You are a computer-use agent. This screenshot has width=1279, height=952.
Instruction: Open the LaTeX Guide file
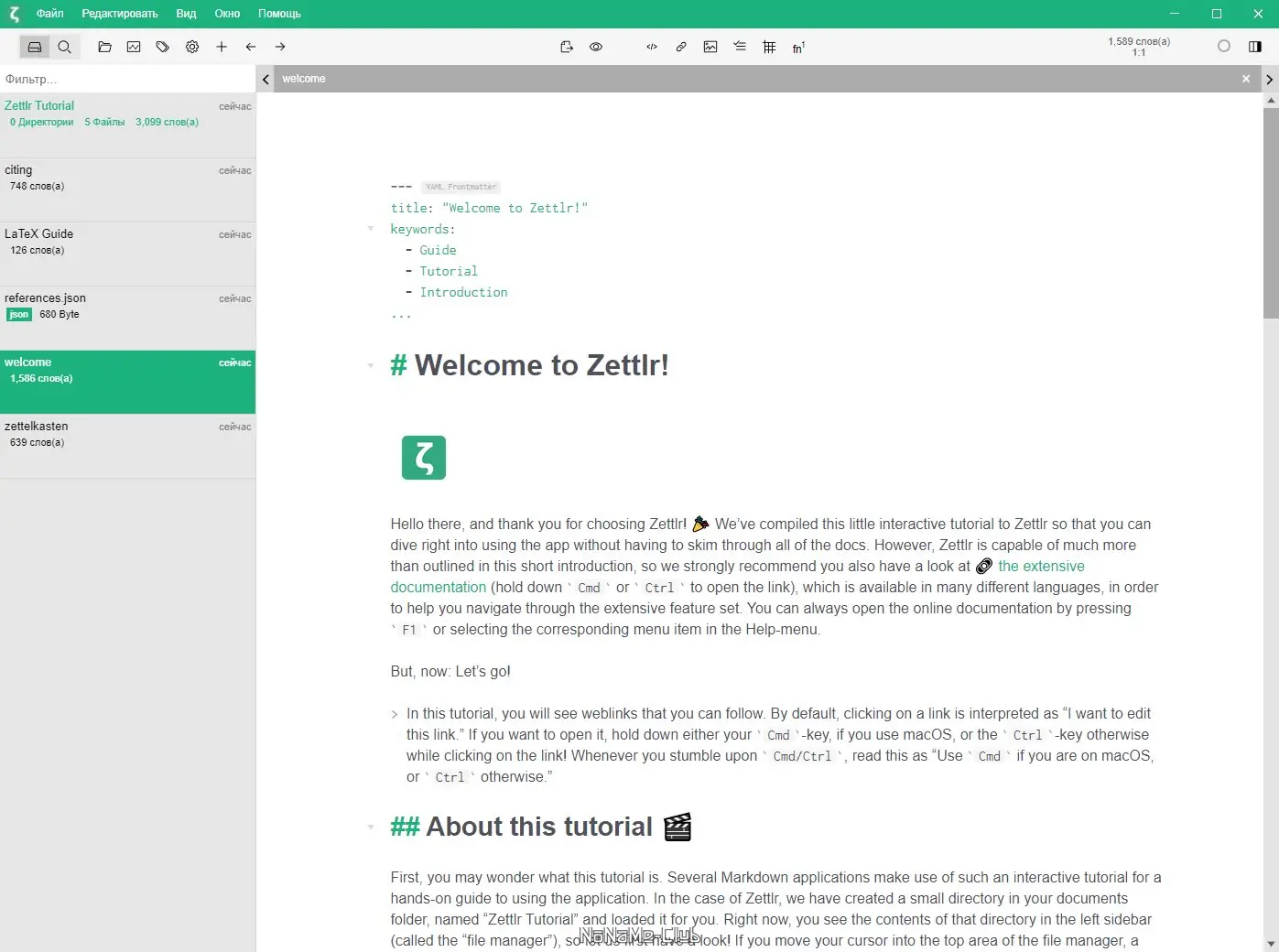pos(128,254)
